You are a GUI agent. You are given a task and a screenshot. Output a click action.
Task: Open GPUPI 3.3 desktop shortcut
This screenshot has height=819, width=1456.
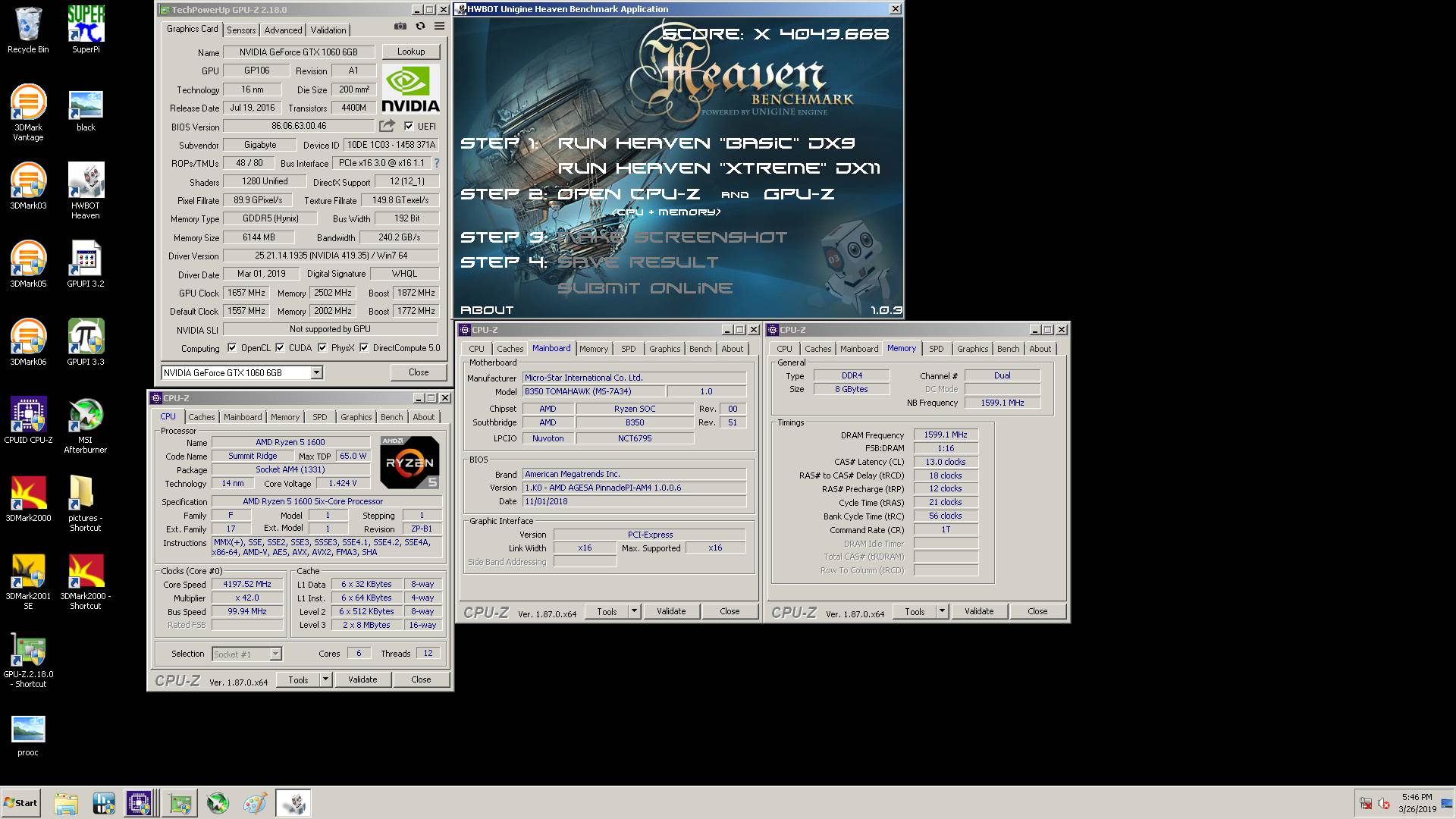click(x=86, y=342)
